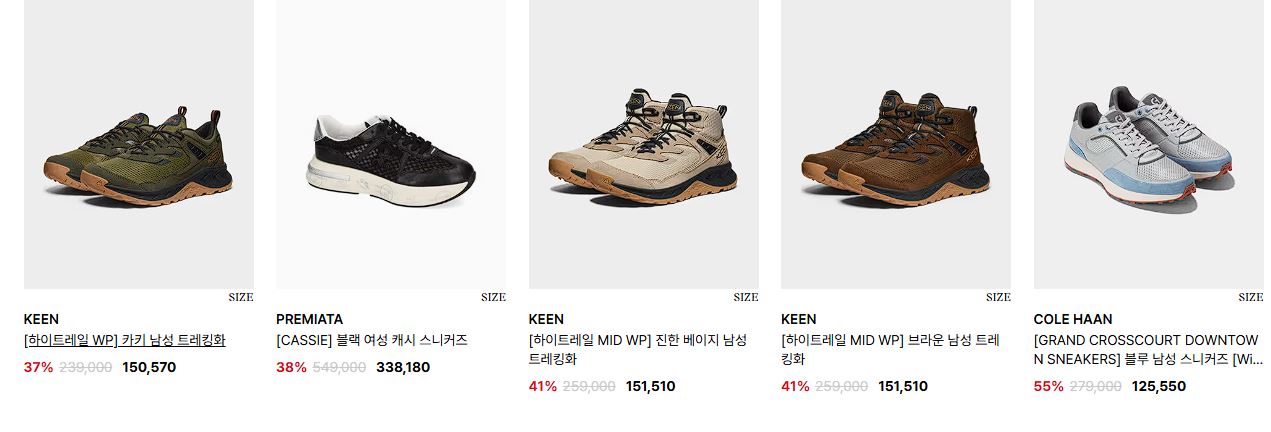Open the [하이트레일 MID WP] 진한 베이지 product link
Image resolution: width=1271 pixels, height=432 pixels.
coord(638,349)
